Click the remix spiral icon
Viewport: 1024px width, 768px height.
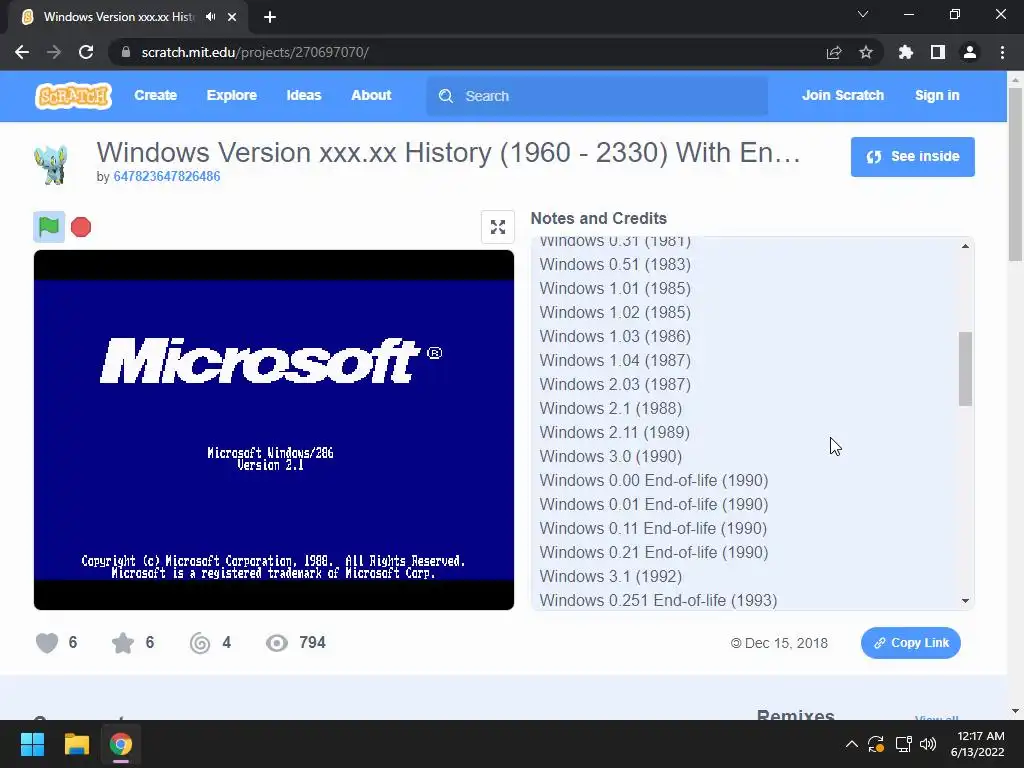(200, 643)
